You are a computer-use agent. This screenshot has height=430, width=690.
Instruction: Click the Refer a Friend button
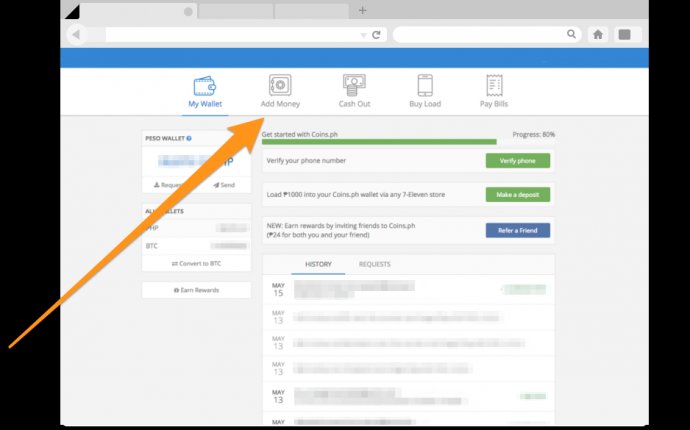pyautogui.click(x=518, y=230)
